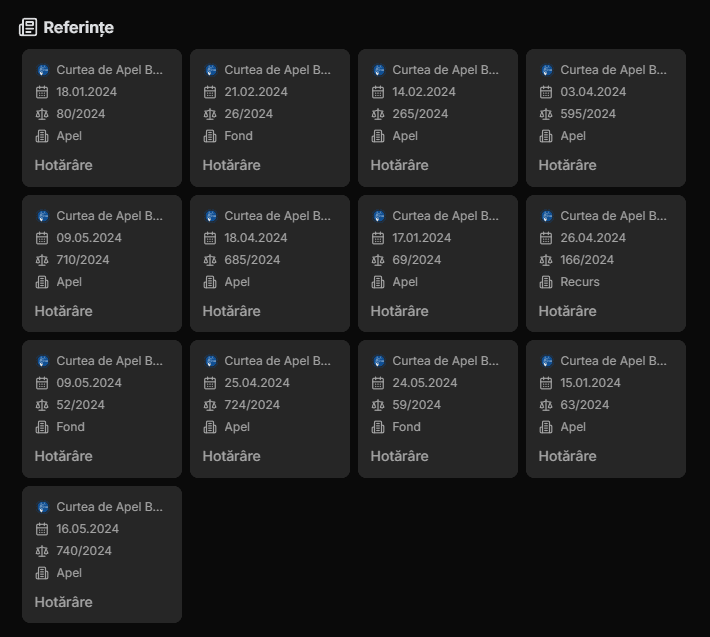Open the Hotărâre for case 59/2024

[x=399, y=456]
